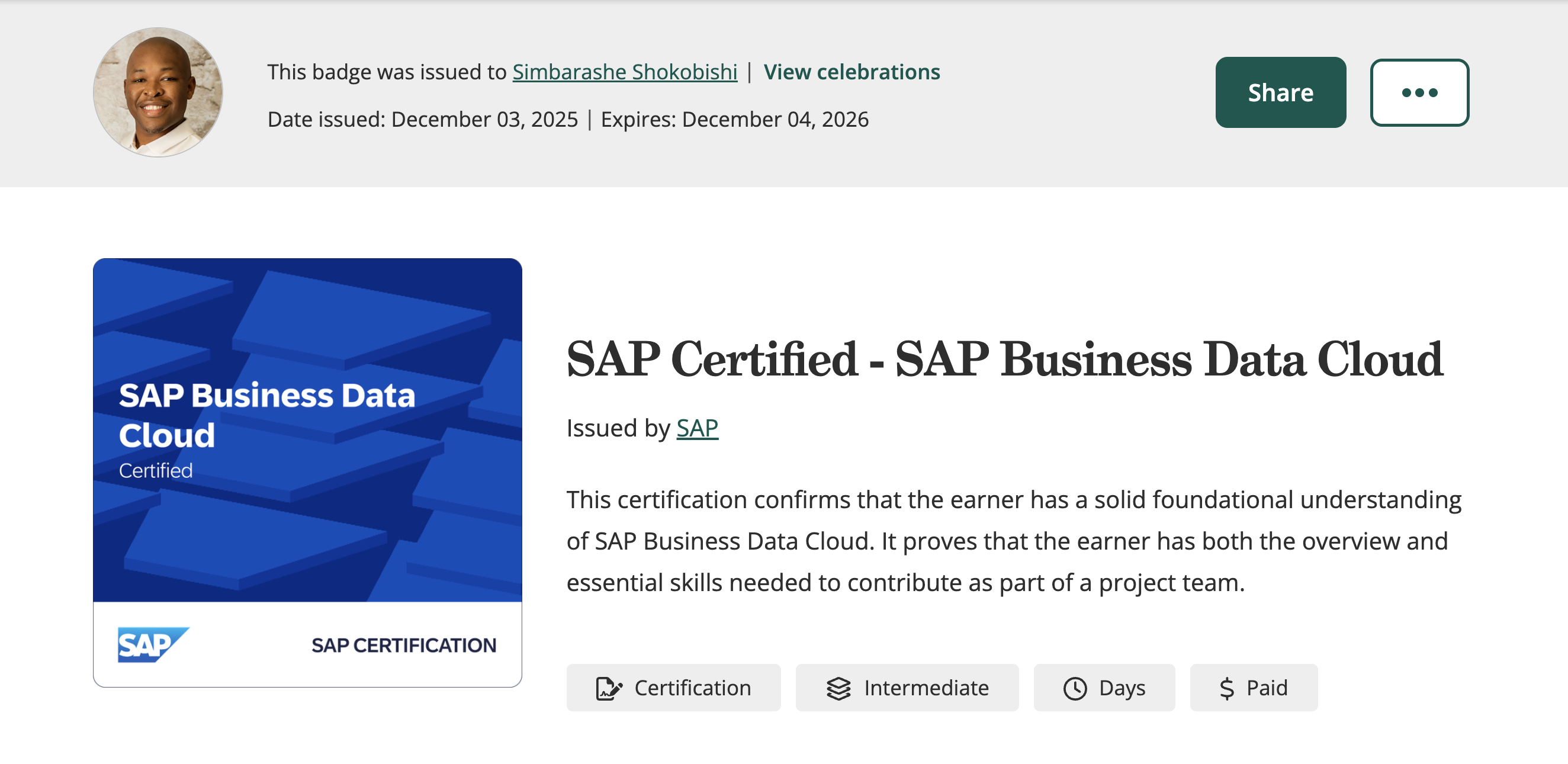Image resolution: width=1568 pixels, height=764 pixels.
Task: Click the earner's profile photo
Action: 158,92
